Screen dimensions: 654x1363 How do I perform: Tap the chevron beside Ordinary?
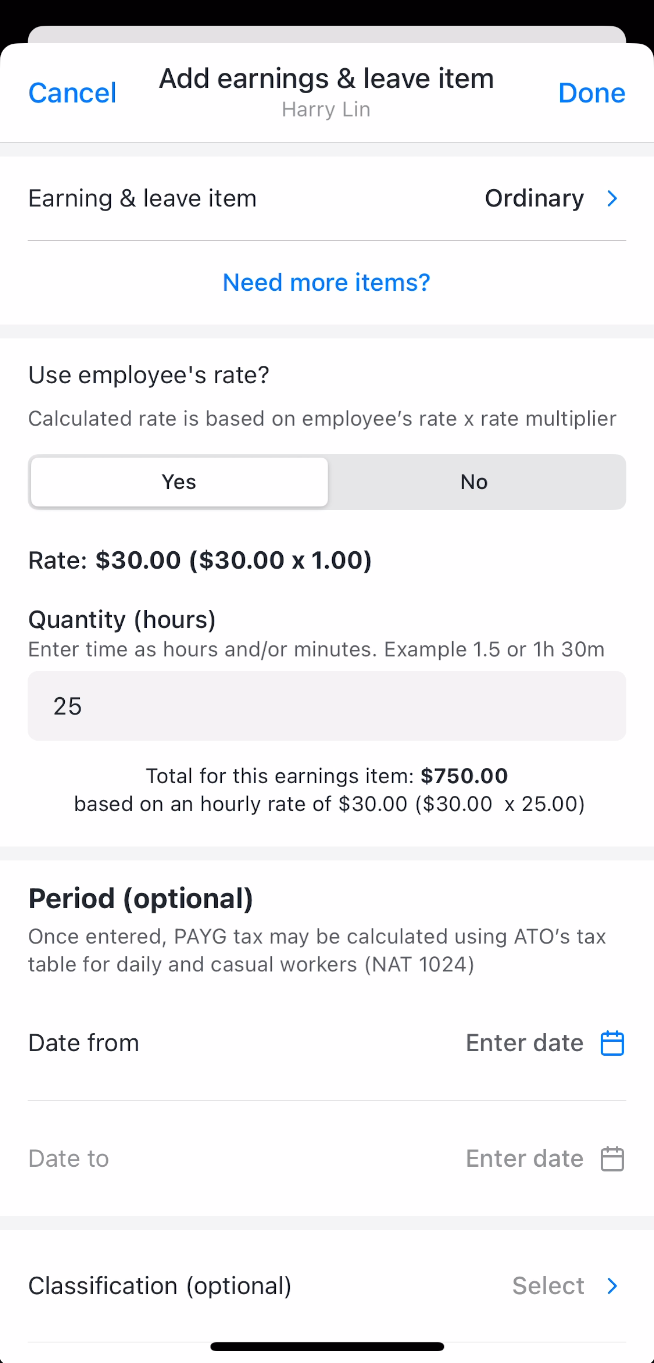(x=613, y=199)
